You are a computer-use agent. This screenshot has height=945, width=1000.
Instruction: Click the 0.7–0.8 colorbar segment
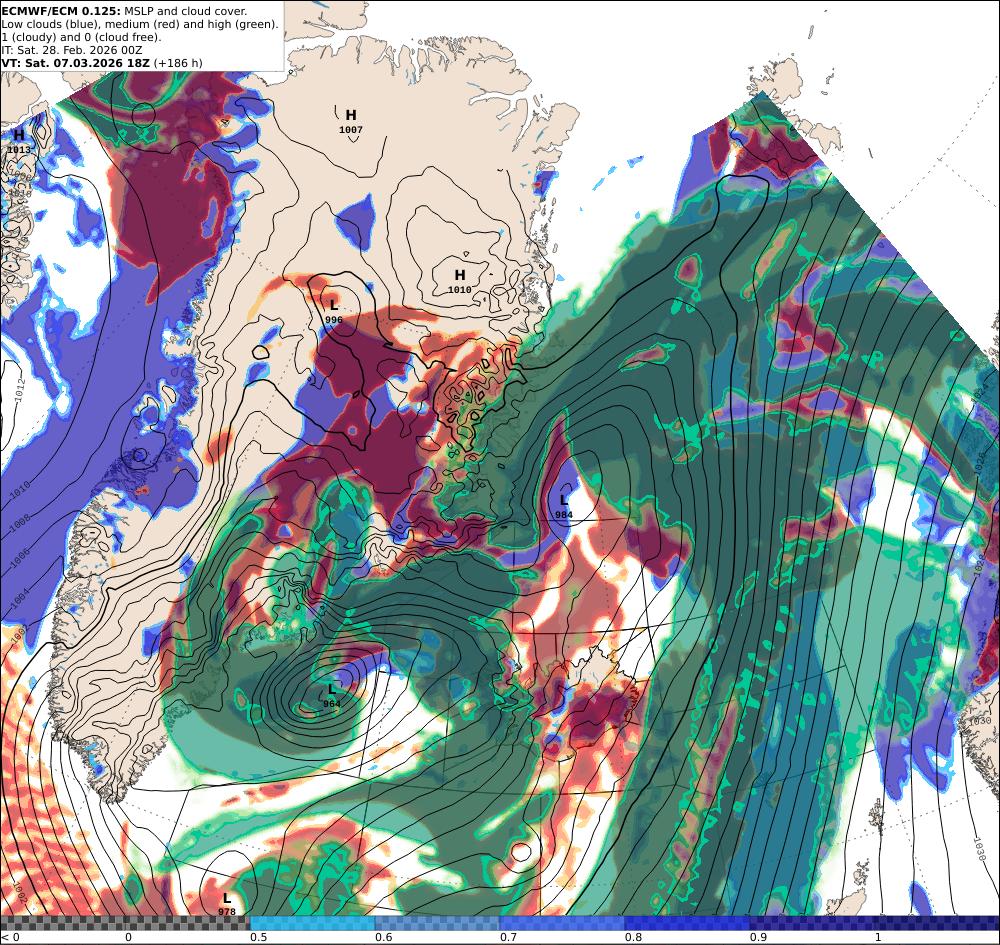[x=562, y=923]
